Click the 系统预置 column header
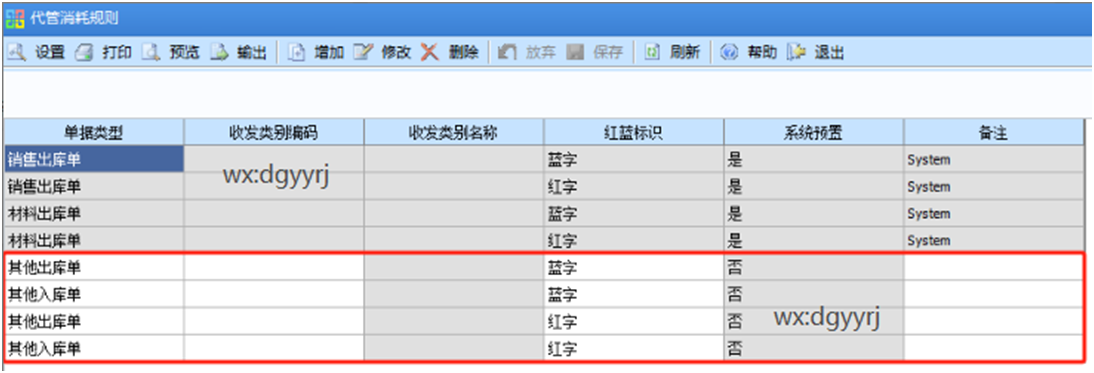The height and width of the screenshot is (373, 1094). pos(814,132)
